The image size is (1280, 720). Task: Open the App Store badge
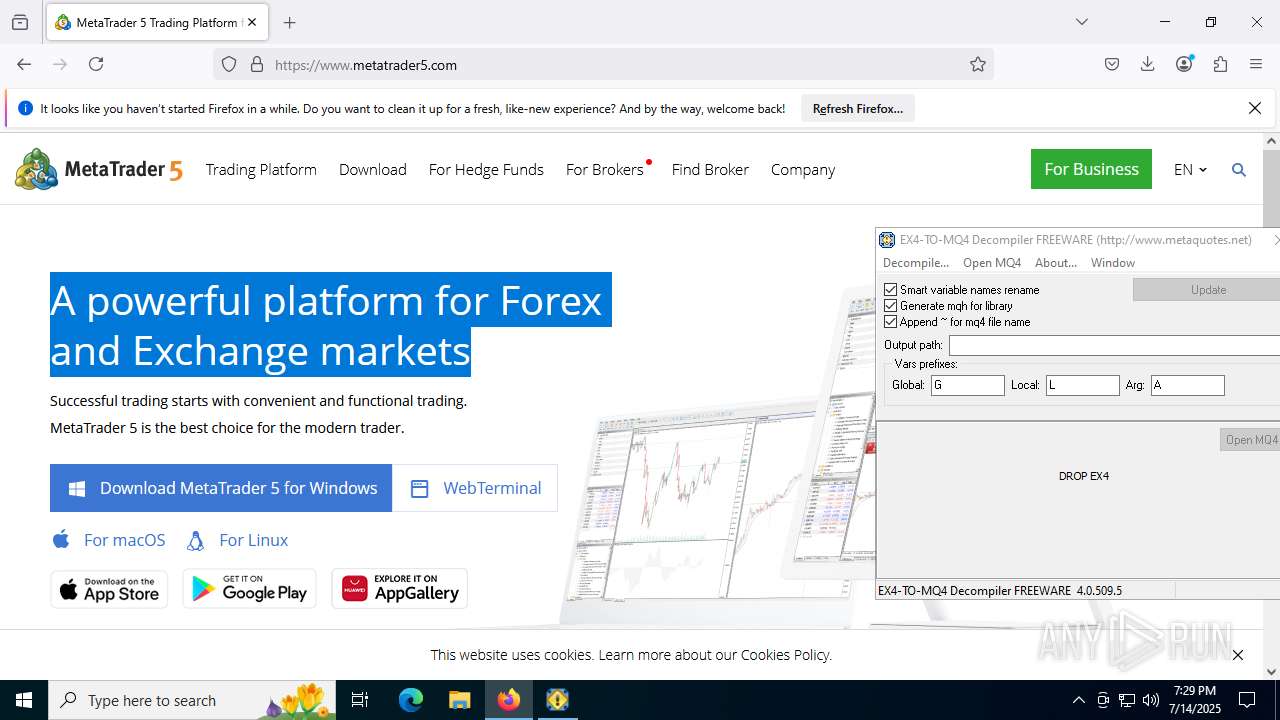pos(109,589)
